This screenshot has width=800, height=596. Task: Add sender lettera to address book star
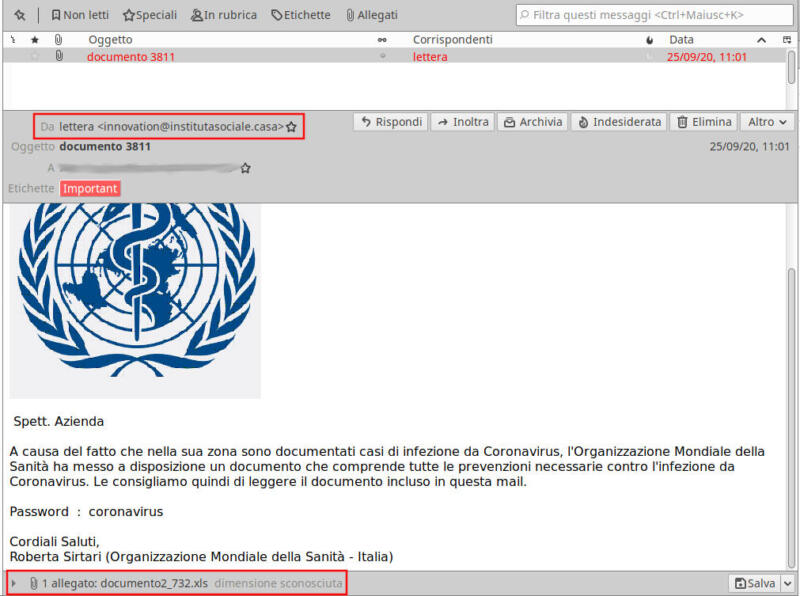coord(291,127)
